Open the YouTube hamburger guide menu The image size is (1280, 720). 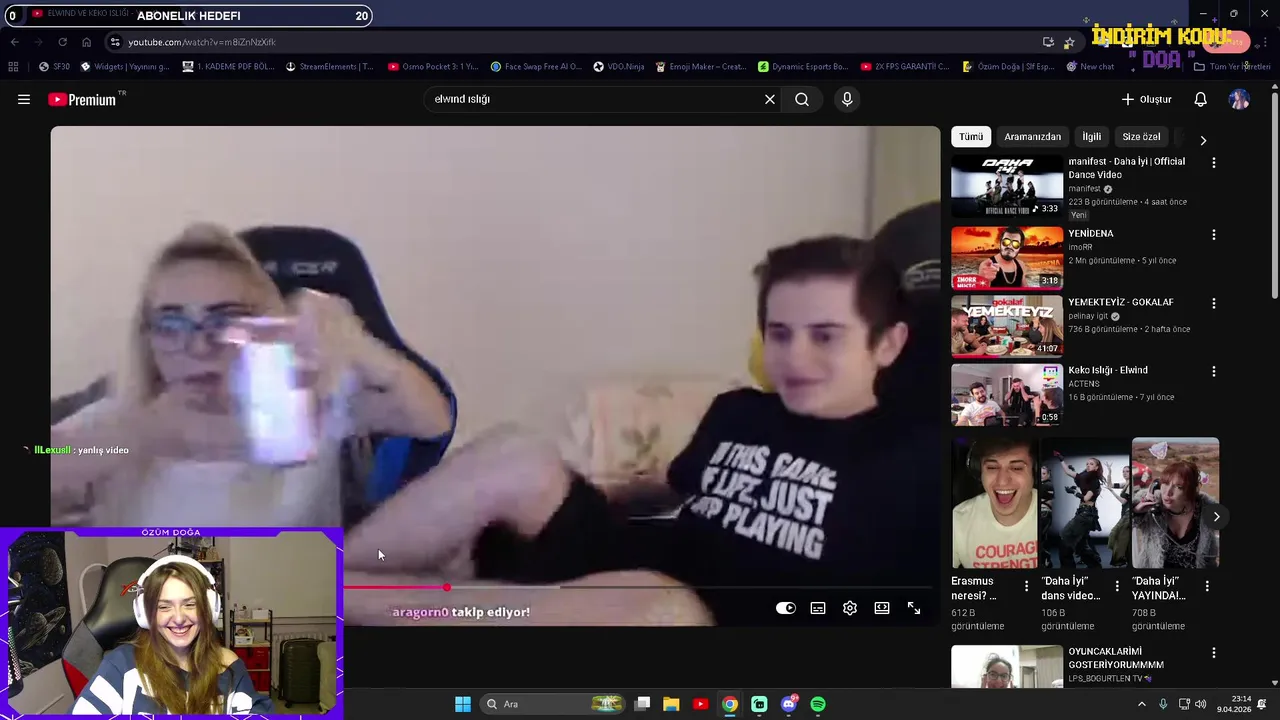click(x=24, y=99)
